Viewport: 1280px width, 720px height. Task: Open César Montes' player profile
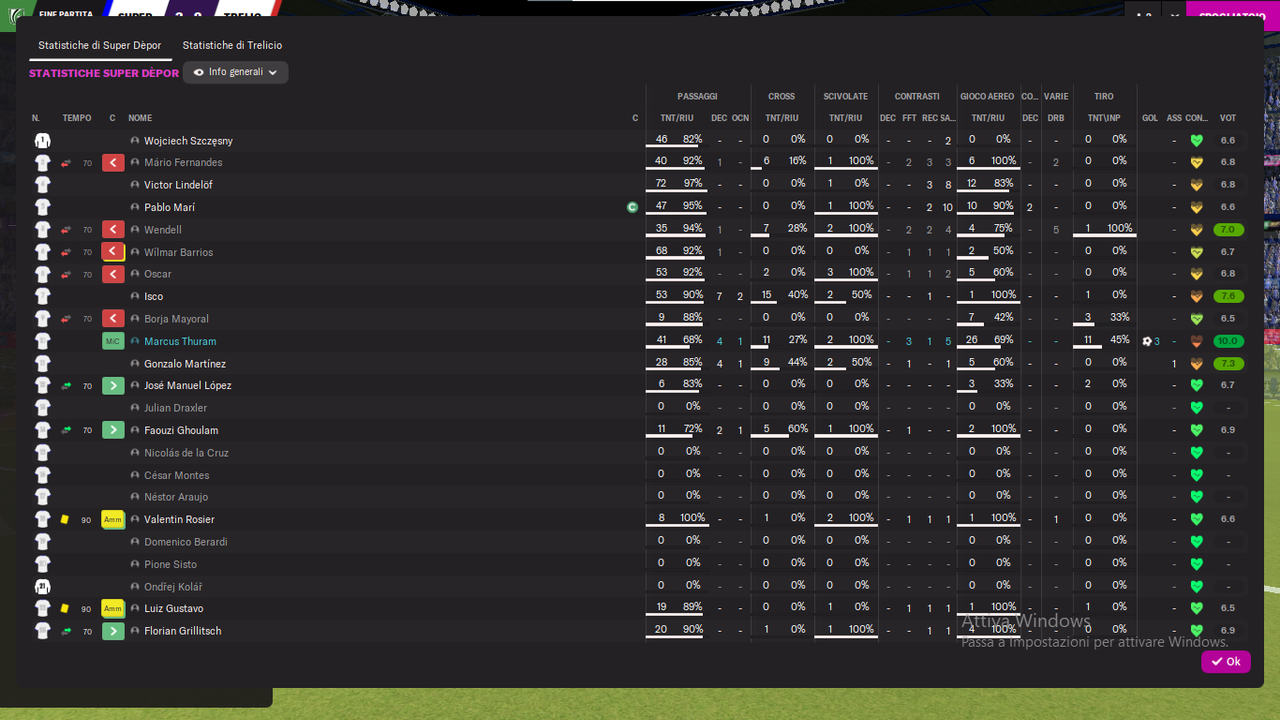(177, 476)
